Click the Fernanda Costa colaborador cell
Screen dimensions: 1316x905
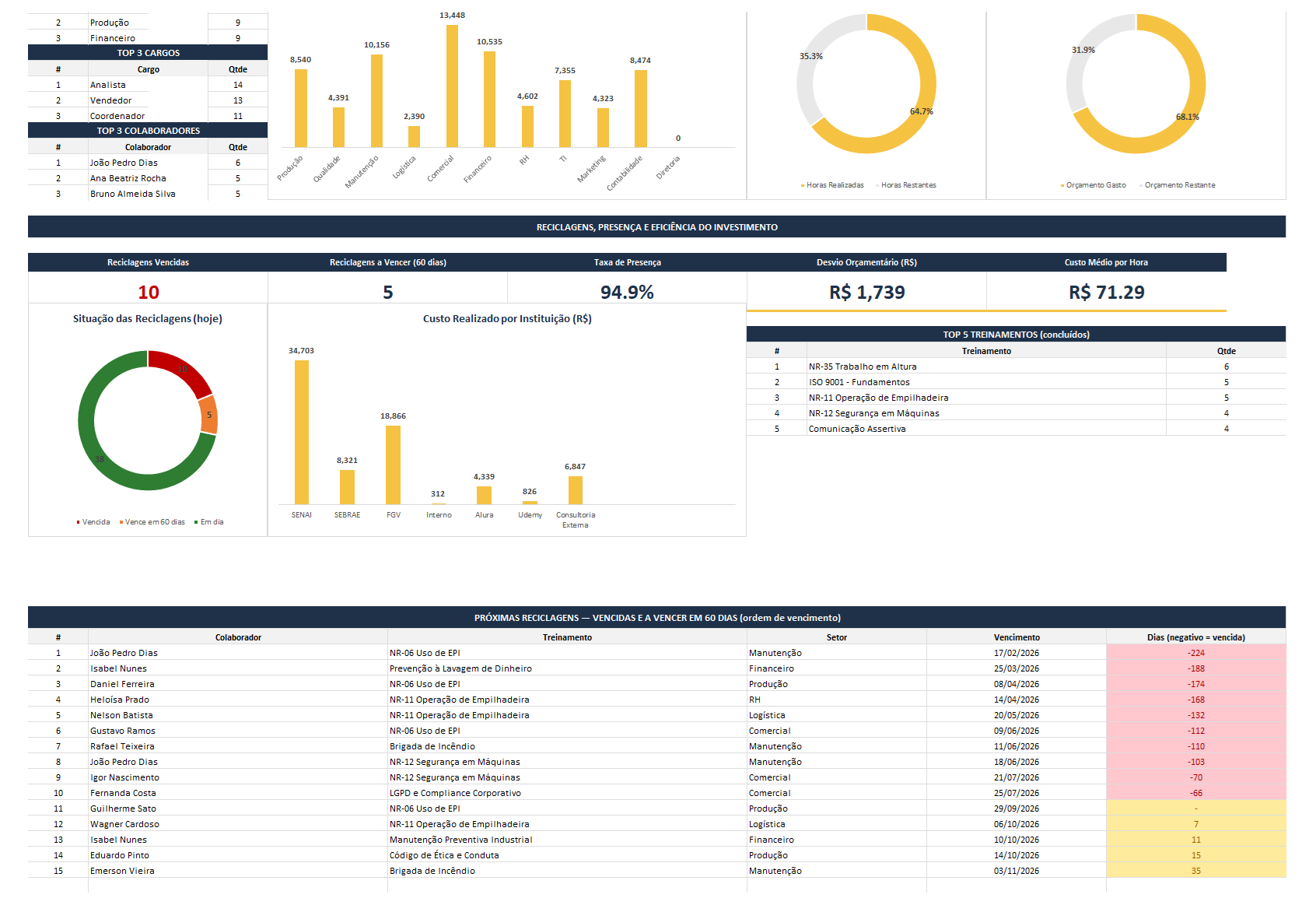(238, 793)
